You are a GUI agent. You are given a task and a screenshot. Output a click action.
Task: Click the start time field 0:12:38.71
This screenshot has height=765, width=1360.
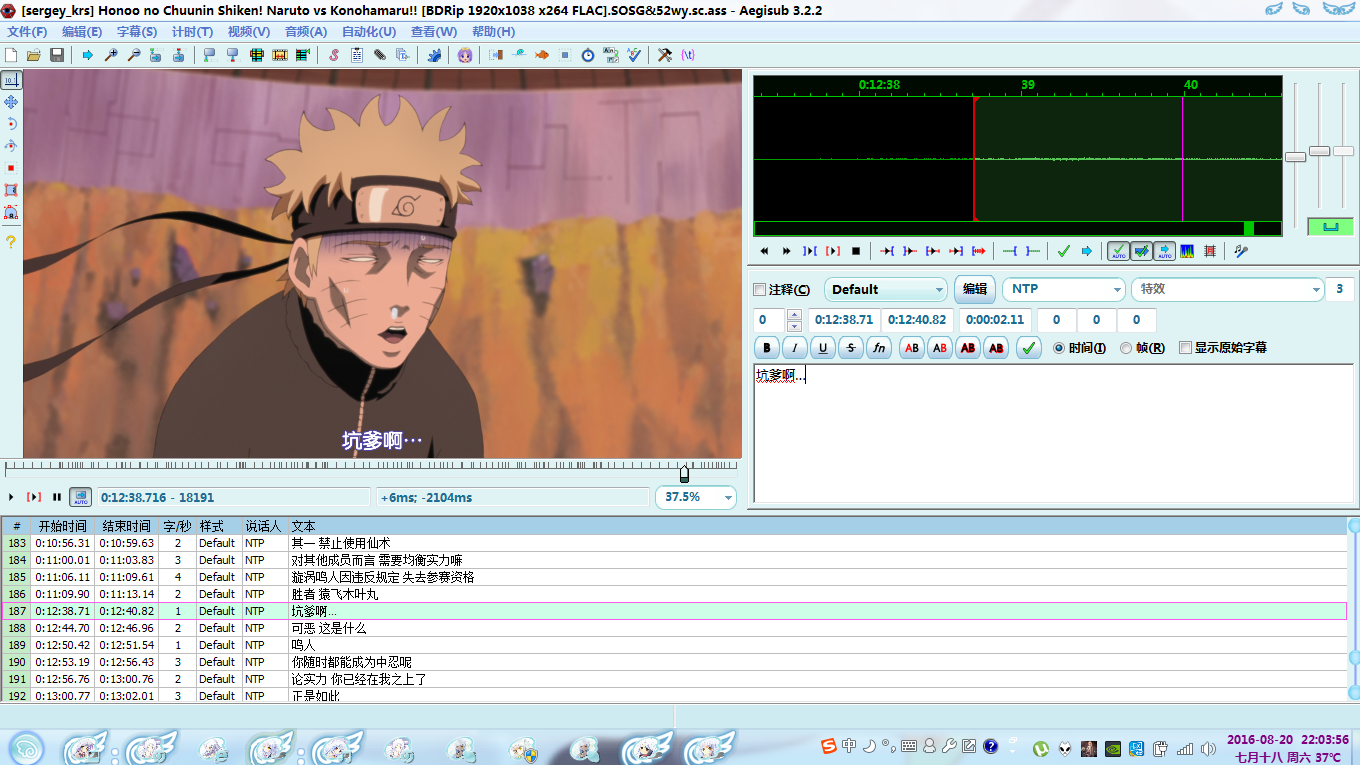[844, 320]
